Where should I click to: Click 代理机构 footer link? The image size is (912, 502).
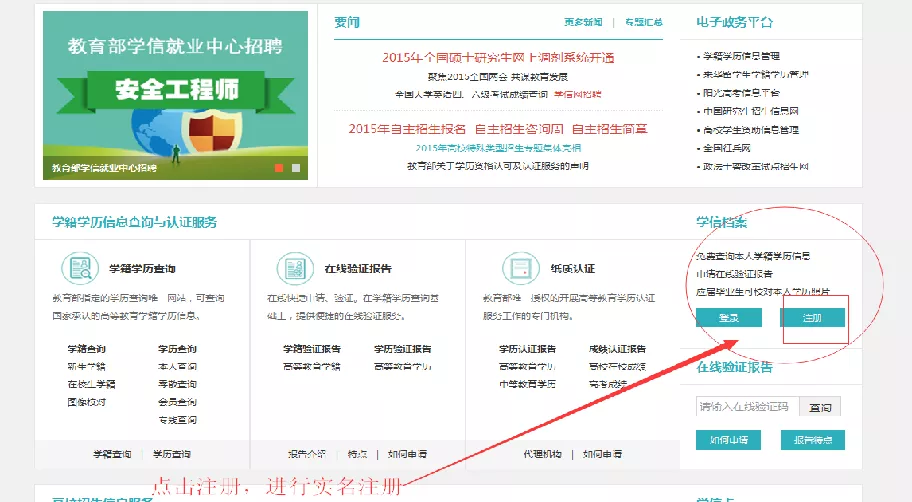click(543, 454)
